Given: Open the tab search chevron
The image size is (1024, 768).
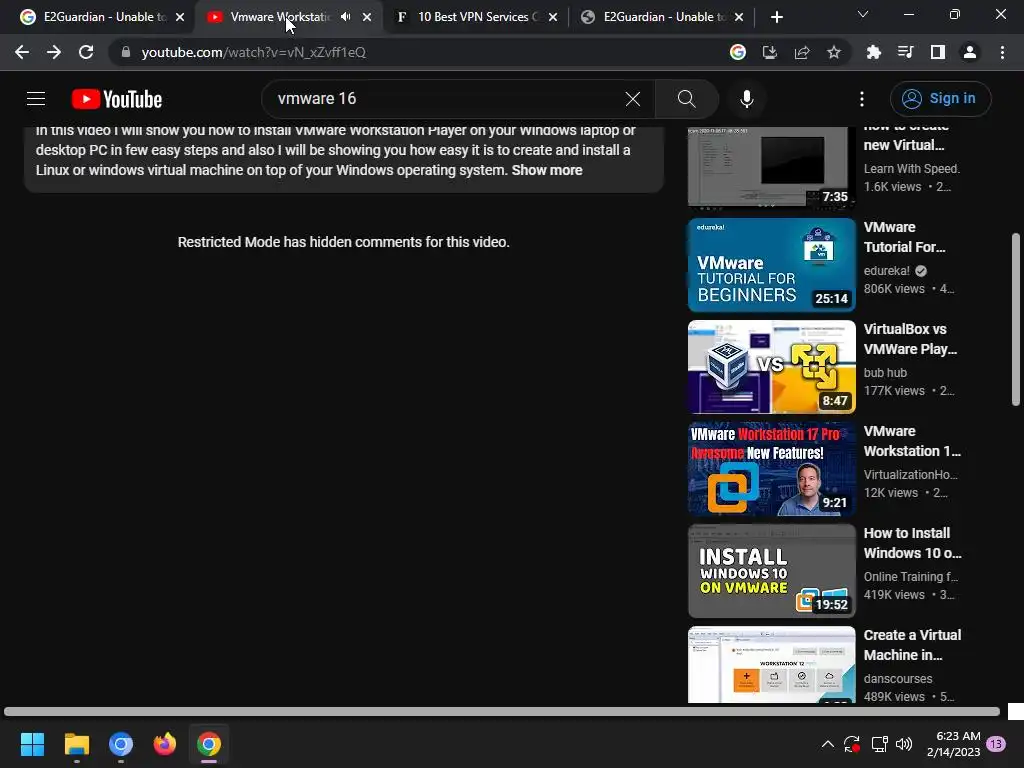Looking at the screenshot, I should point(863,14).
